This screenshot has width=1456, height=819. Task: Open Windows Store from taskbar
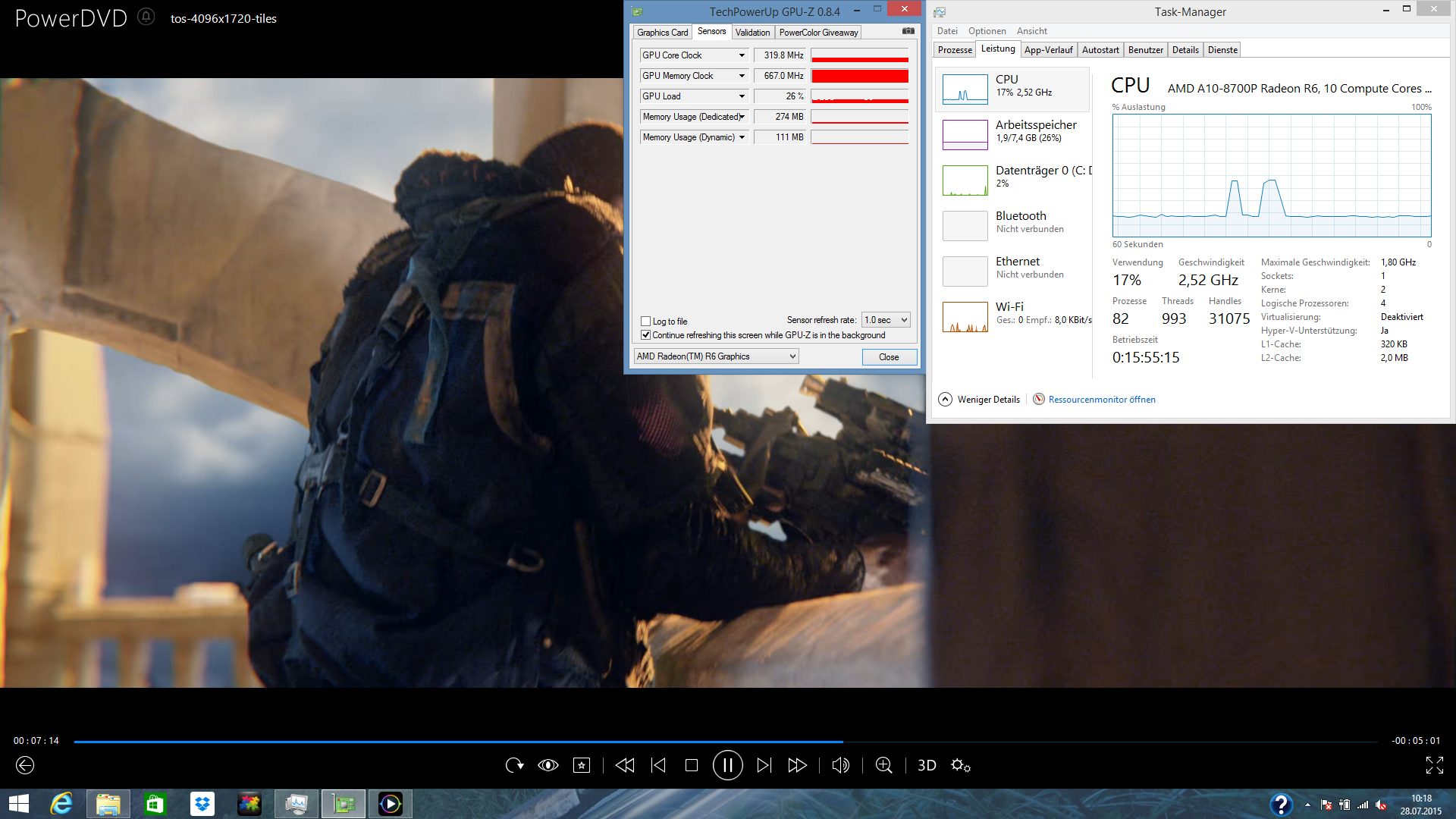155,804
